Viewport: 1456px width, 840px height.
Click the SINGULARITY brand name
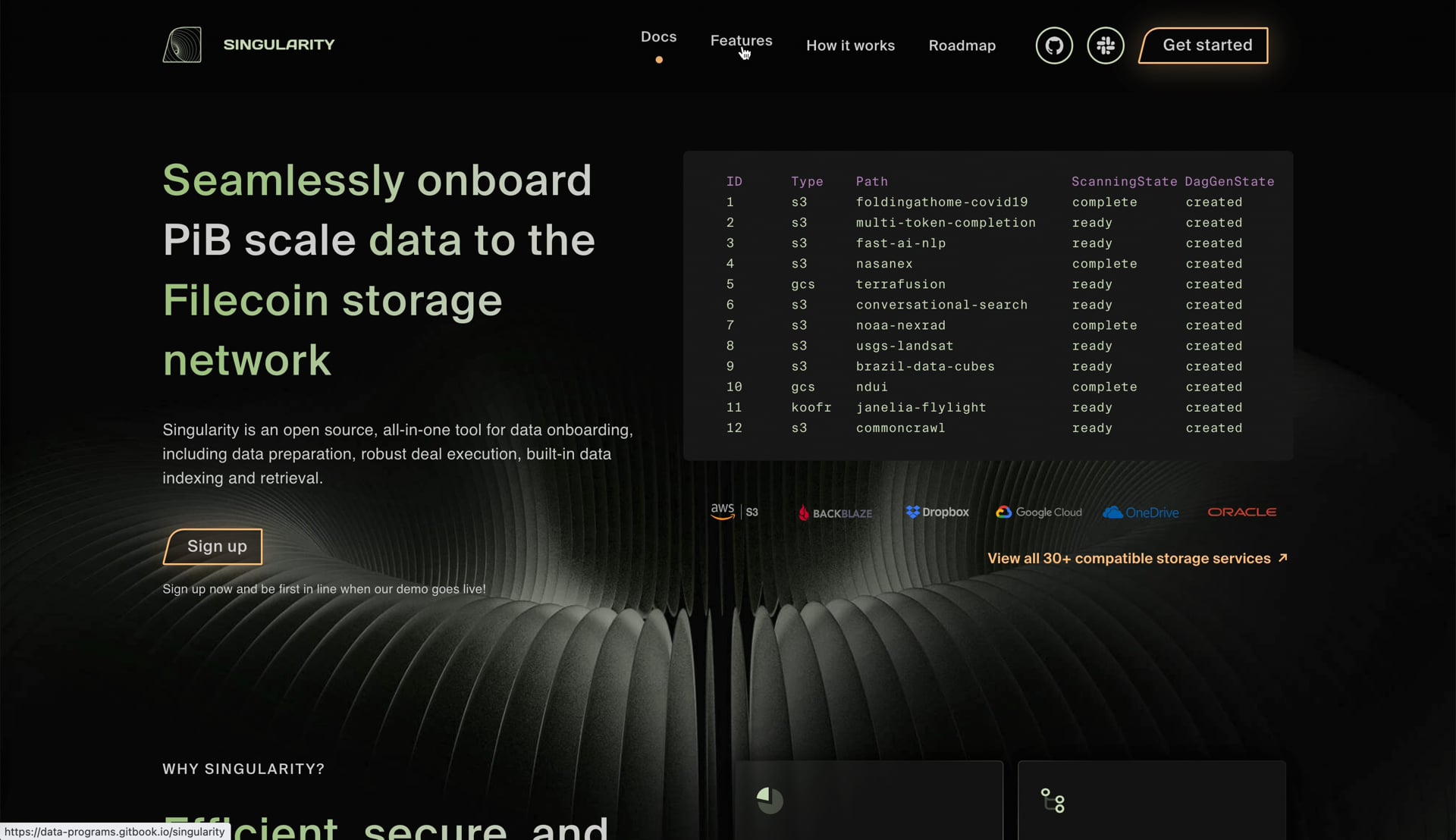(x=279, y=45)
